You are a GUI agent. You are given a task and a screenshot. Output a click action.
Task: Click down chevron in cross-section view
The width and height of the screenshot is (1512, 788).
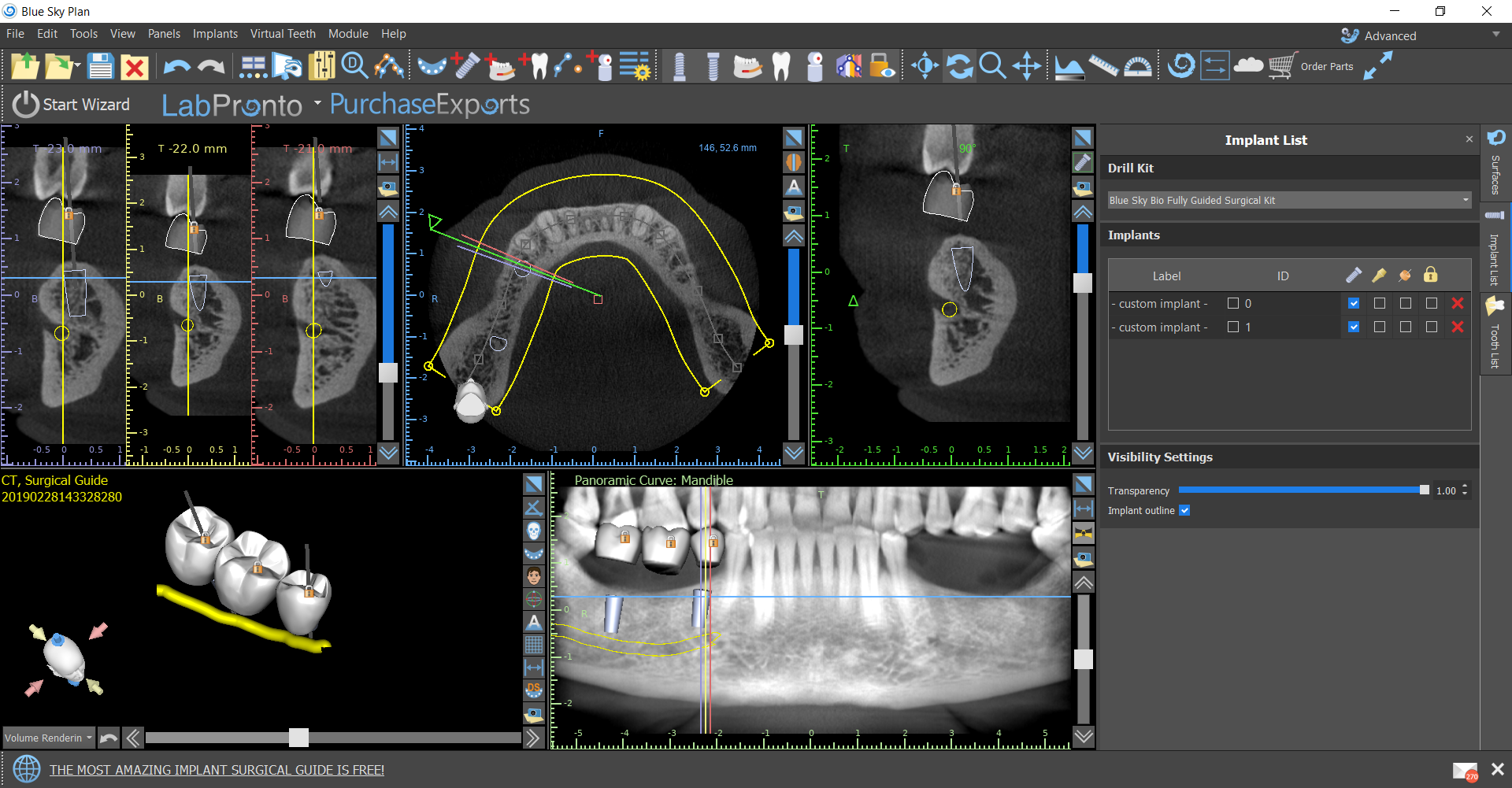point(388,453)
